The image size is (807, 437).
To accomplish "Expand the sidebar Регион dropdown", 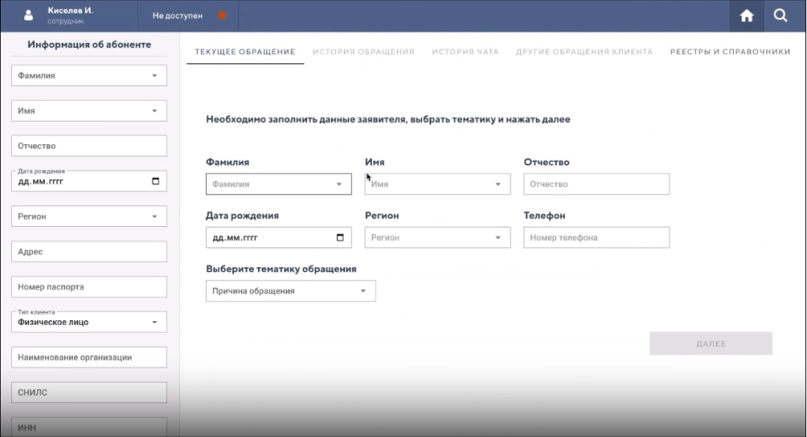I will coord(89,216).
